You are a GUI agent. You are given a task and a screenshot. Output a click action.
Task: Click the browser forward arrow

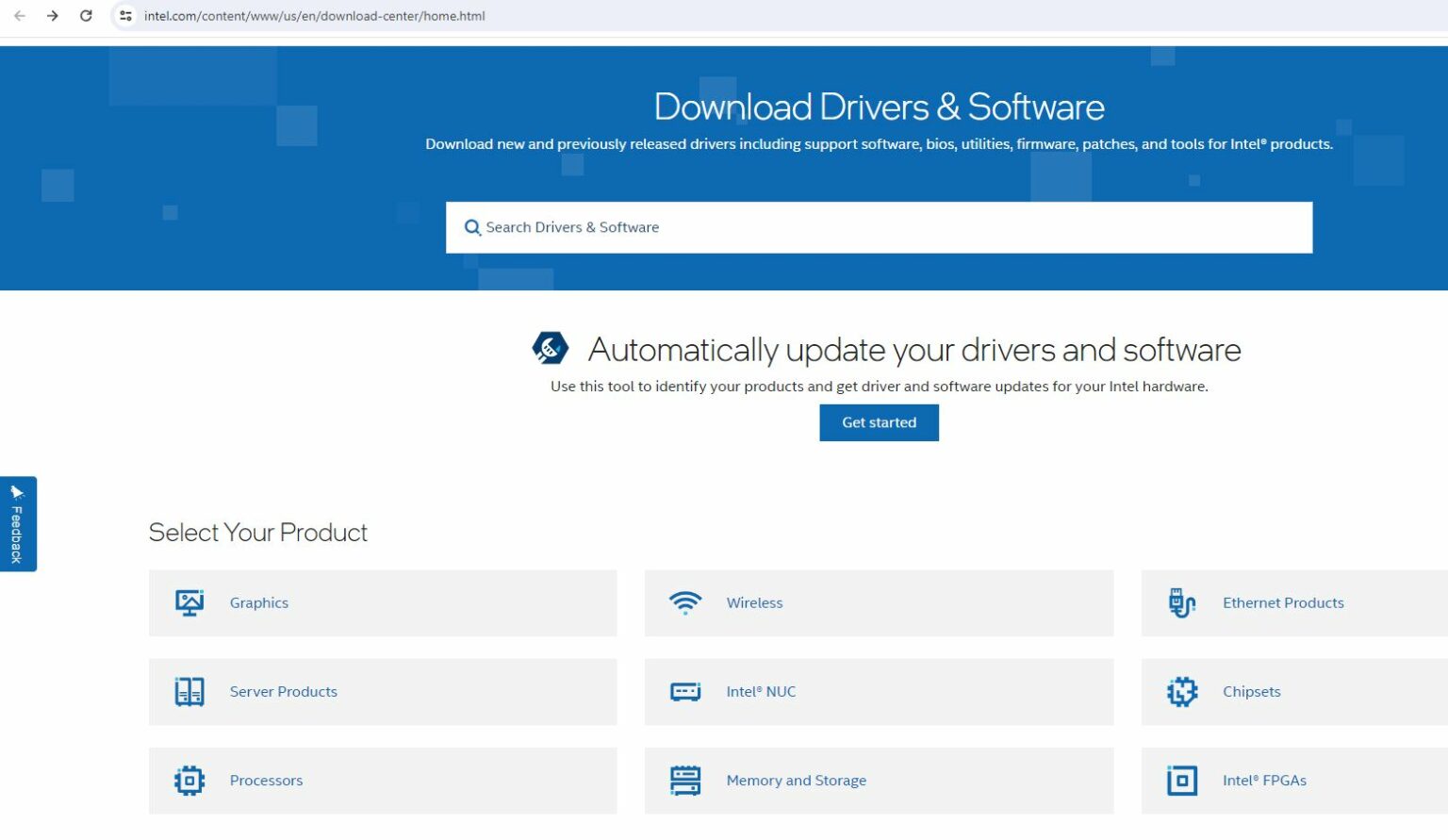pos(53,15)
